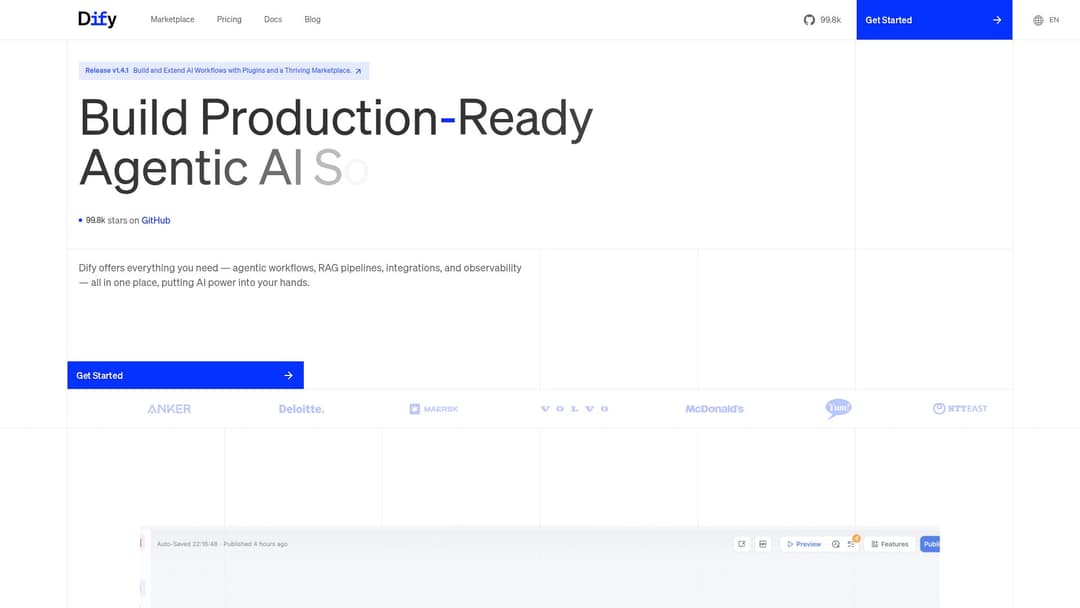Click the McDonald's logo
The width and height of the screenshot is (1080, 608).
(x=714, y=409)
